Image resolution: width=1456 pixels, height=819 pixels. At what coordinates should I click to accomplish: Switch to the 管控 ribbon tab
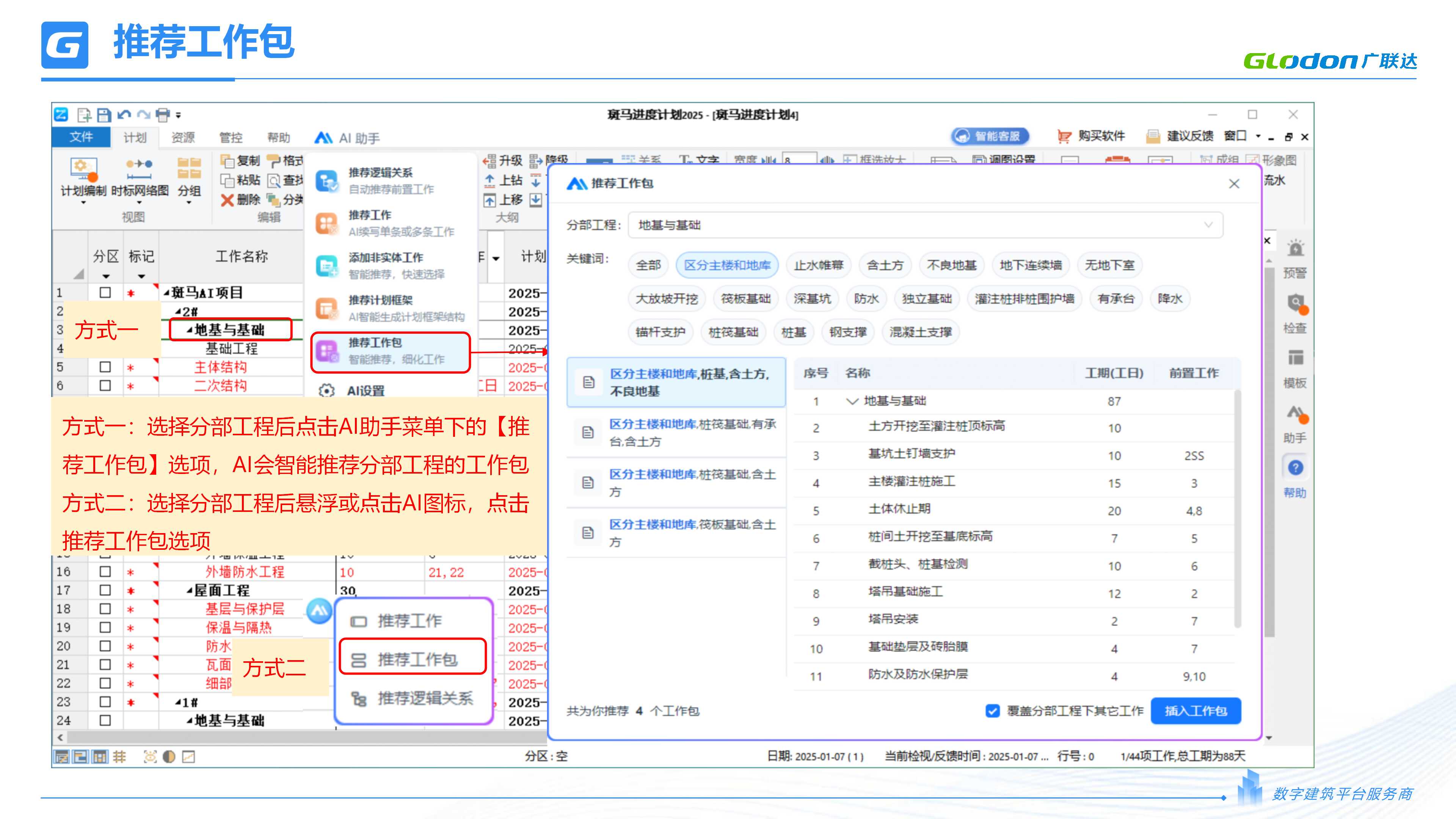[x=231, y=137]
